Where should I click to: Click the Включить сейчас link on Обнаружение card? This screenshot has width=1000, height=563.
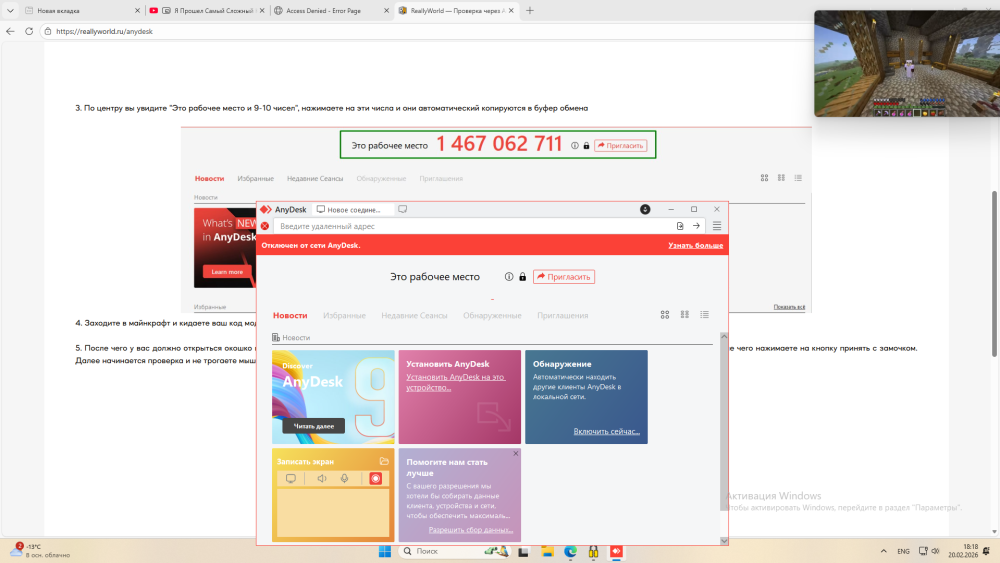(607, 432)
